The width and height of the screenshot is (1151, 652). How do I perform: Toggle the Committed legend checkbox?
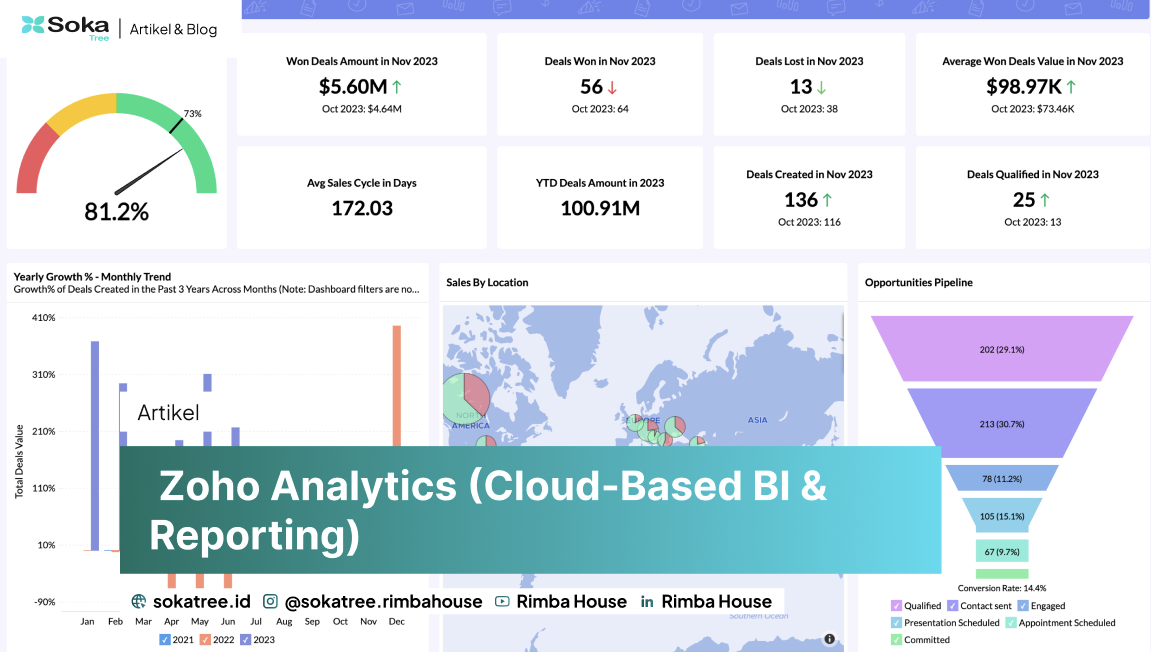click(896, 640)
